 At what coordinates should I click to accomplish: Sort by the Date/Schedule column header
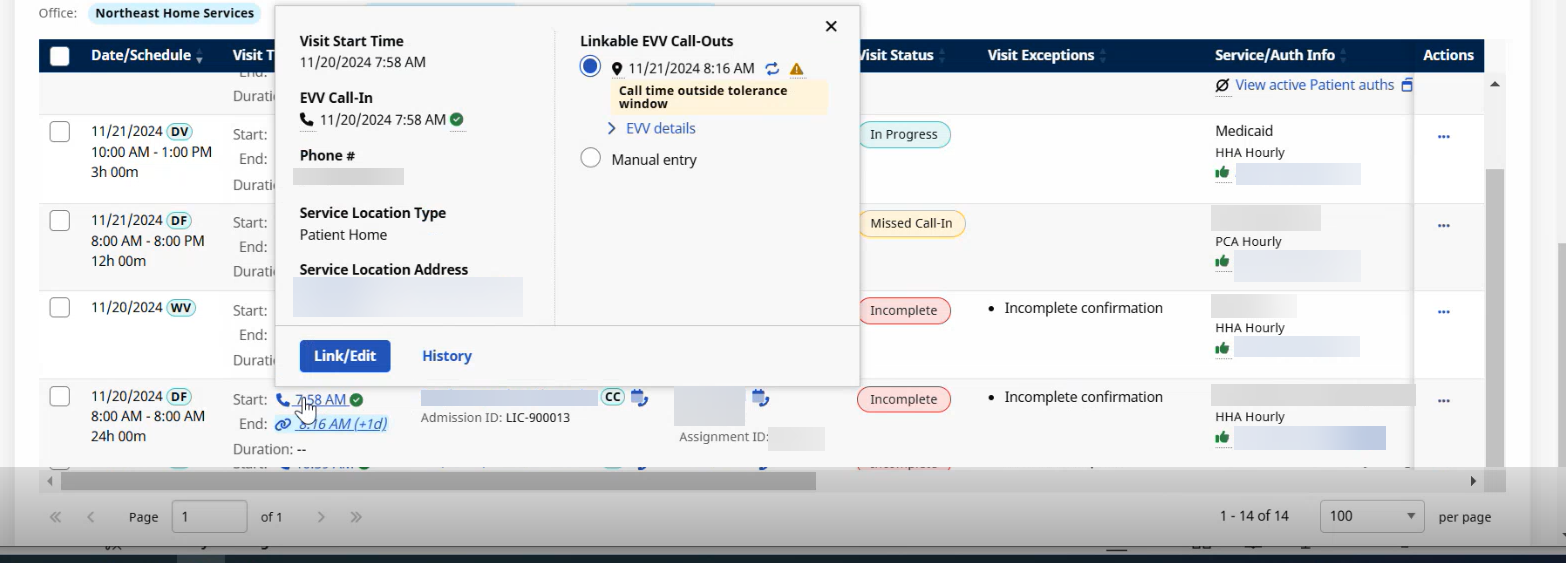pos(141,56)
